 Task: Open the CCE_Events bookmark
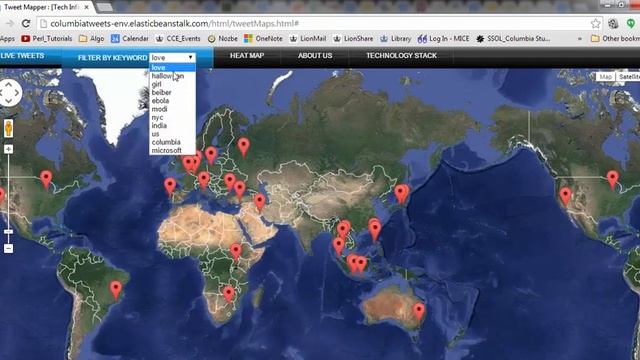click(x=178, y=38)
